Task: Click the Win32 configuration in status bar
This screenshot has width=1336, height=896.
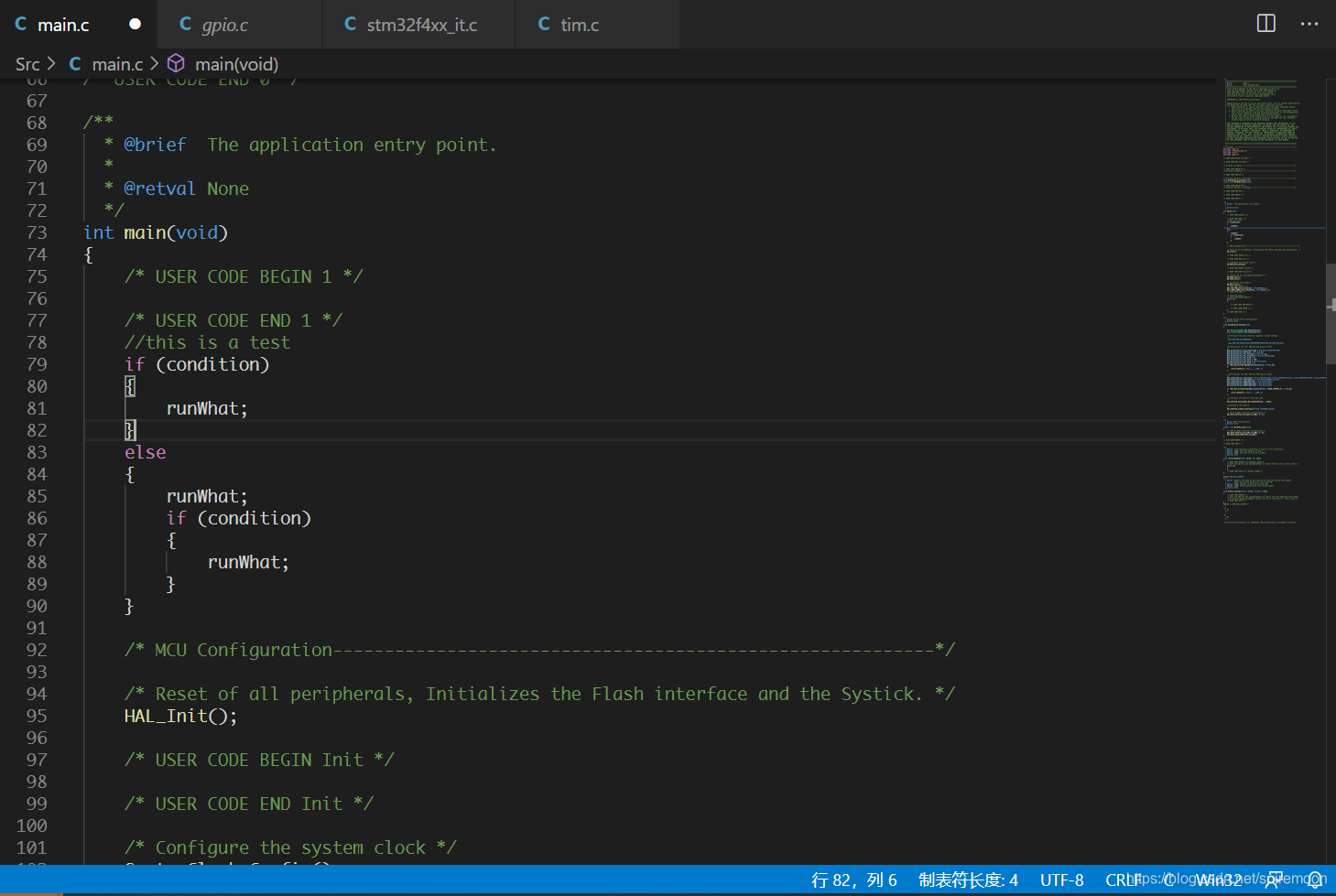Action: [1219, 880]
